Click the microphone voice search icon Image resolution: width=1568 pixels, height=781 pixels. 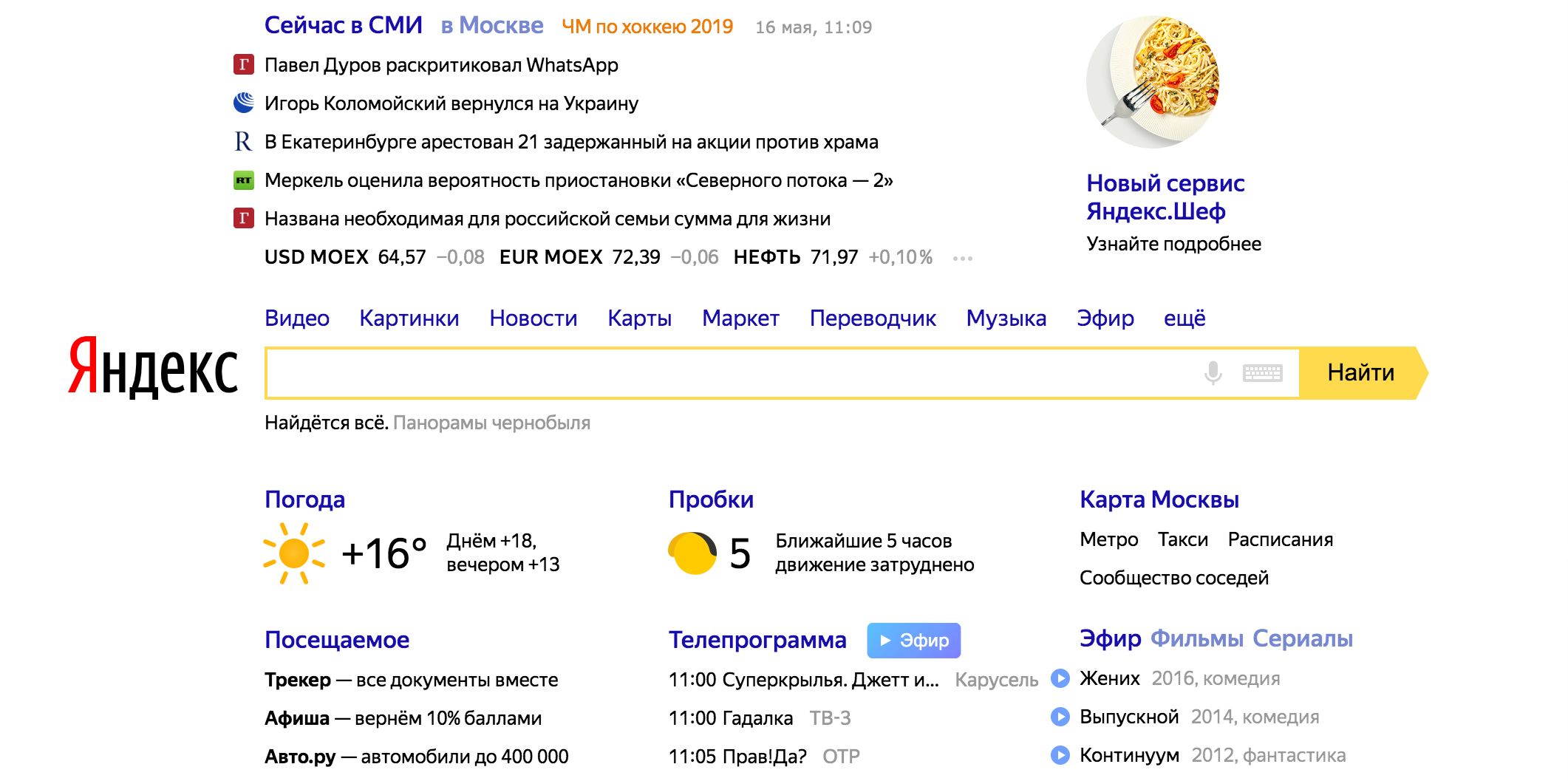click(x=1213, y=373)
